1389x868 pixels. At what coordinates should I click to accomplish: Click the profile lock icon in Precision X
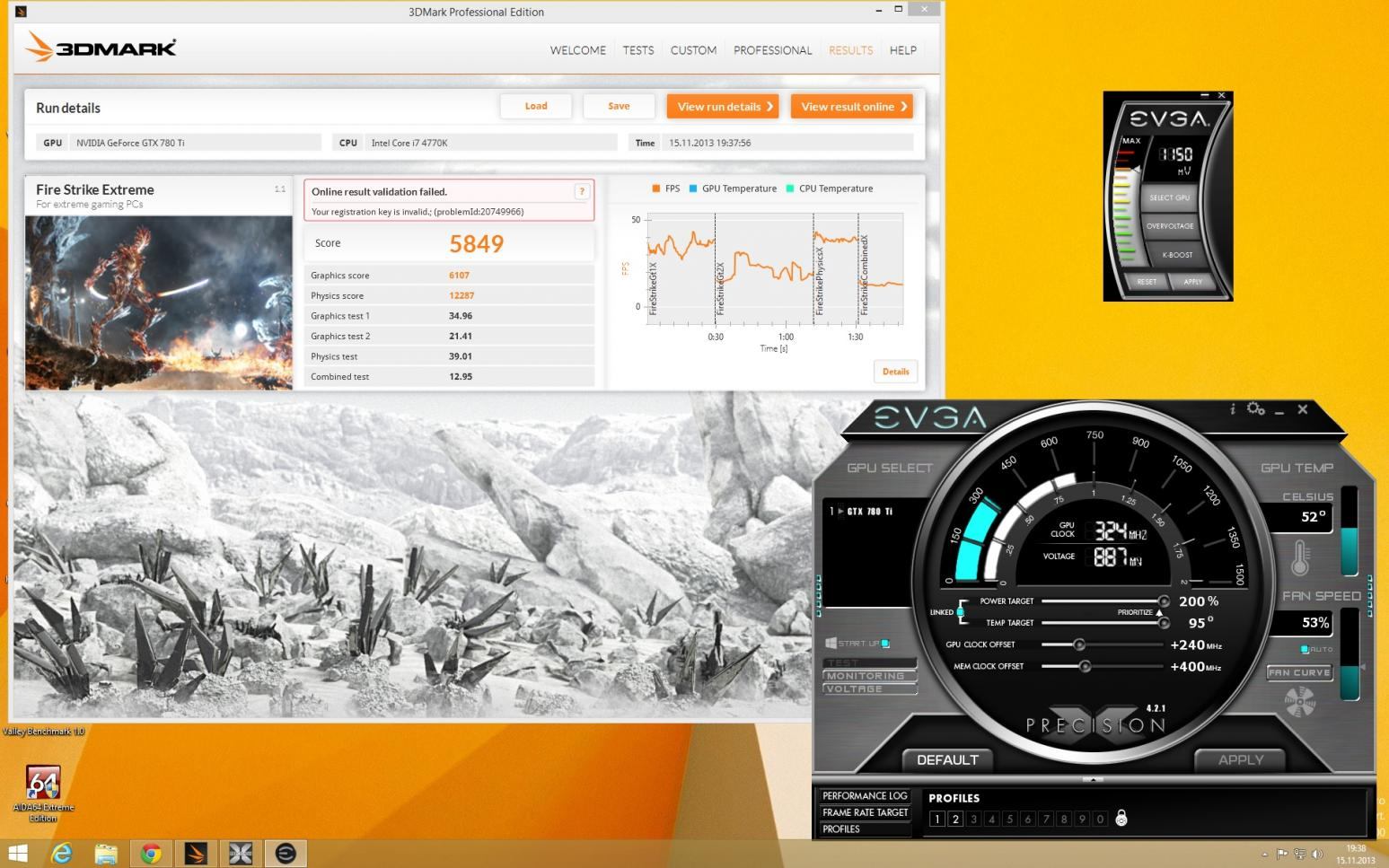(x=1121, y=818)
